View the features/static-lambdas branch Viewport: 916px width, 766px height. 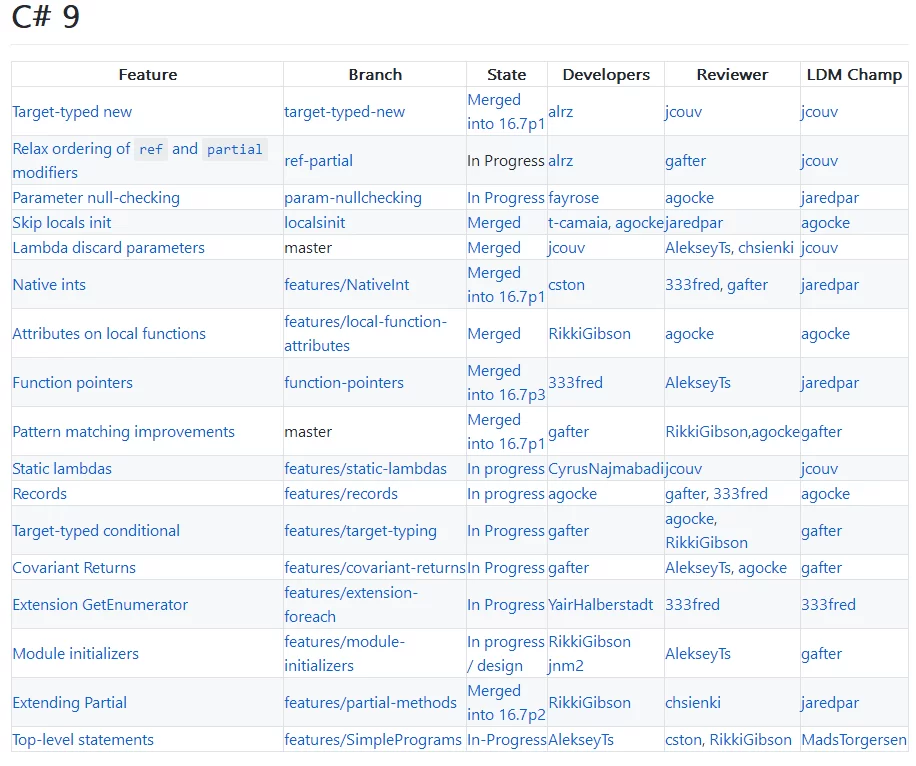click(x=365, y=469)
